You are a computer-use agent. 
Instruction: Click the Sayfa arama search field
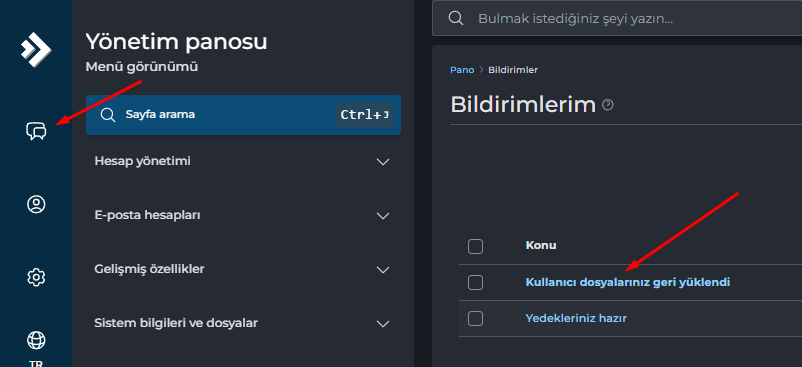coord(243,115)
